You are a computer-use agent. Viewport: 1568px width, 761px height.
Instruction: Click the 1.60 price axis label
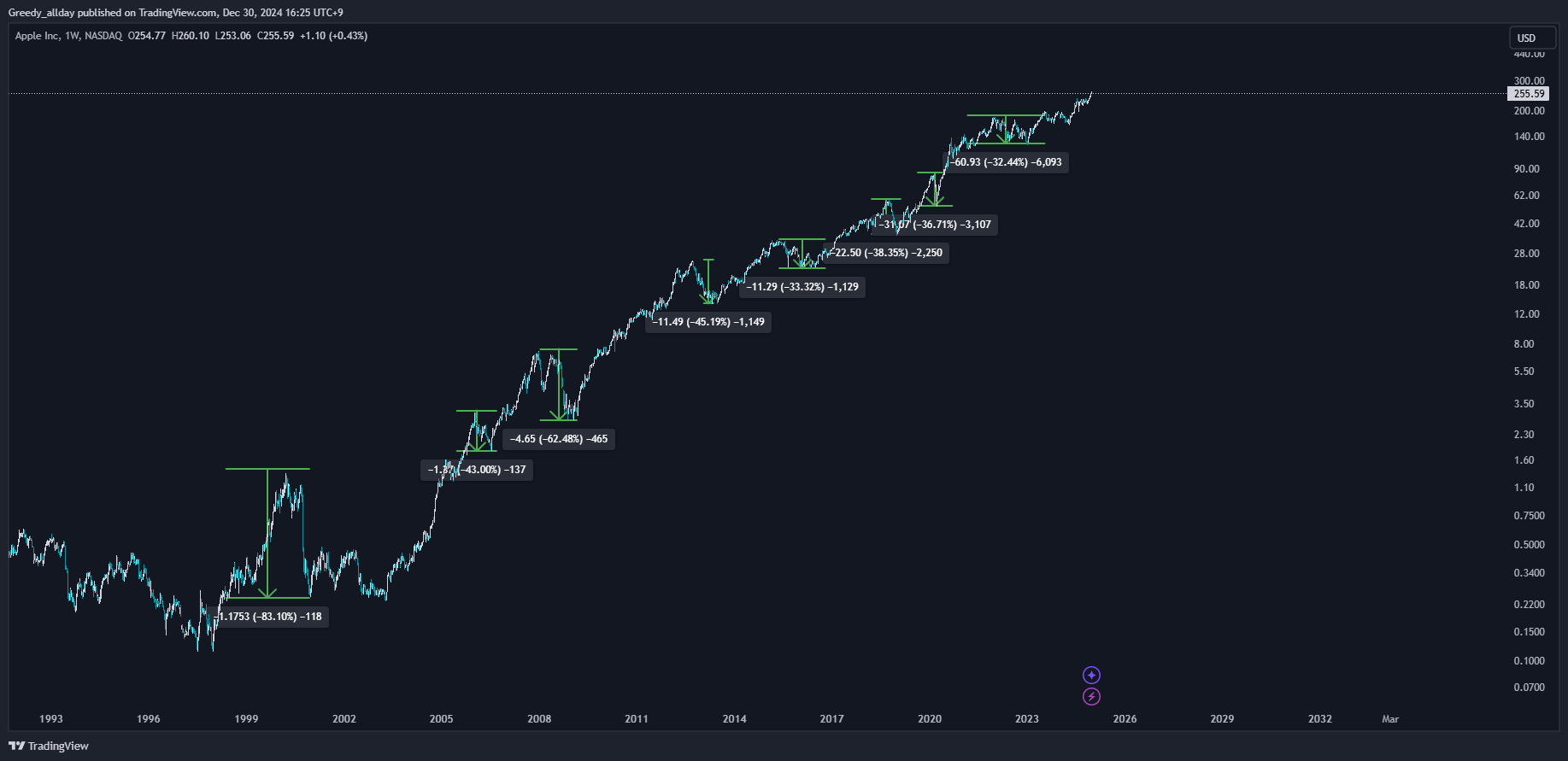pyautogui.click(x=1524, y=460)
